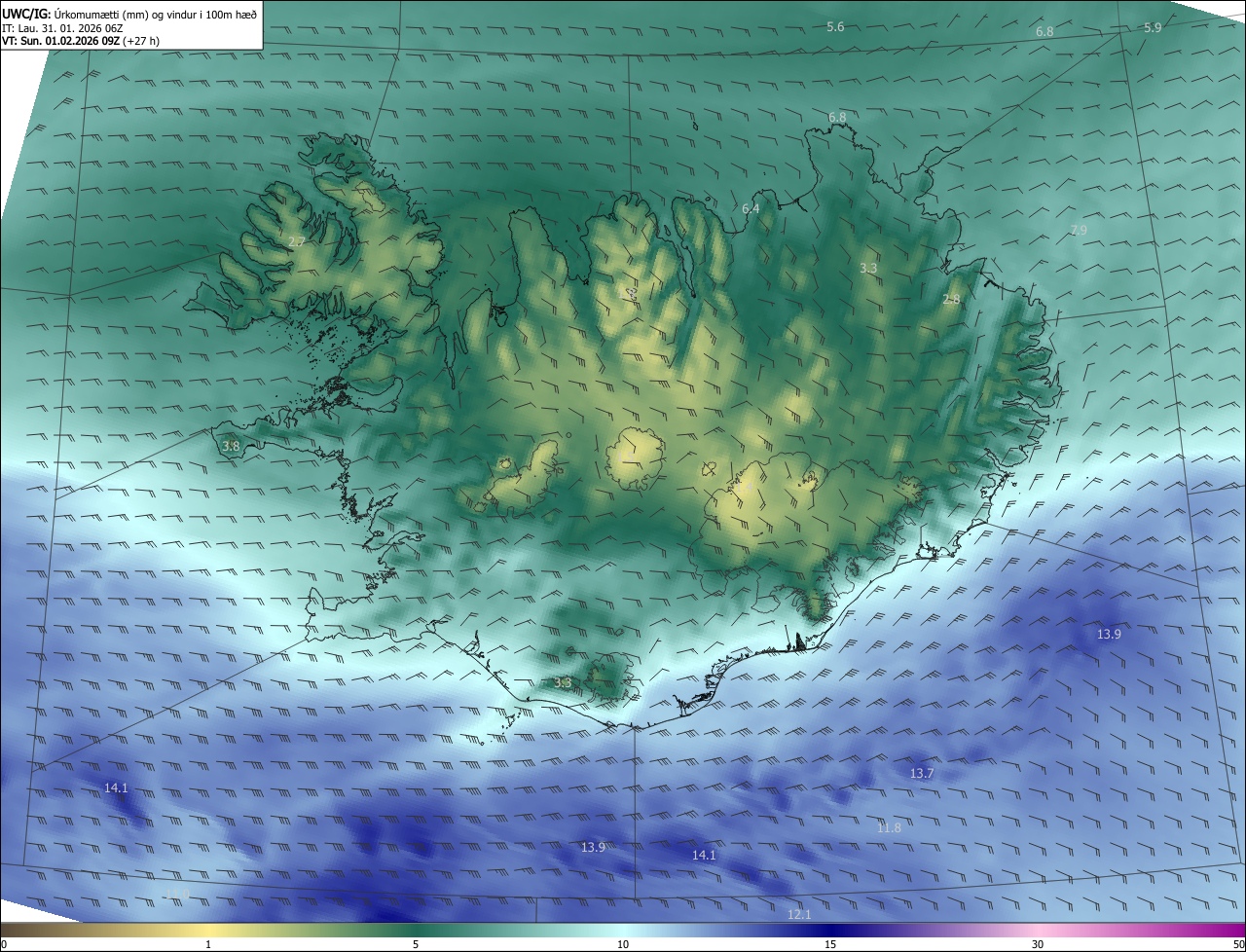Click the 11.8 value label offshore

[x=889, y=827]
